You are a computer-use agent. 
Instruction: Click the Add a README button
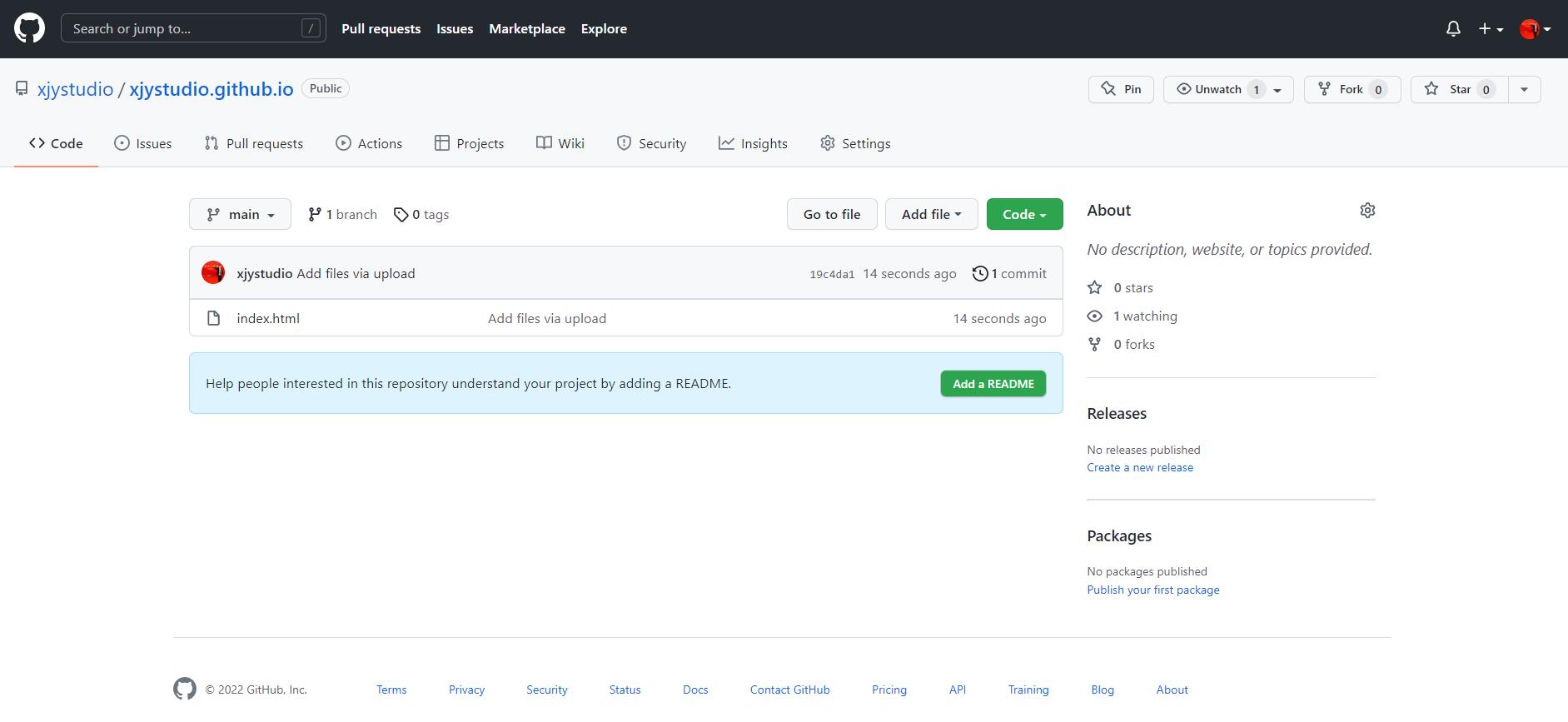(x=993, y=384)
